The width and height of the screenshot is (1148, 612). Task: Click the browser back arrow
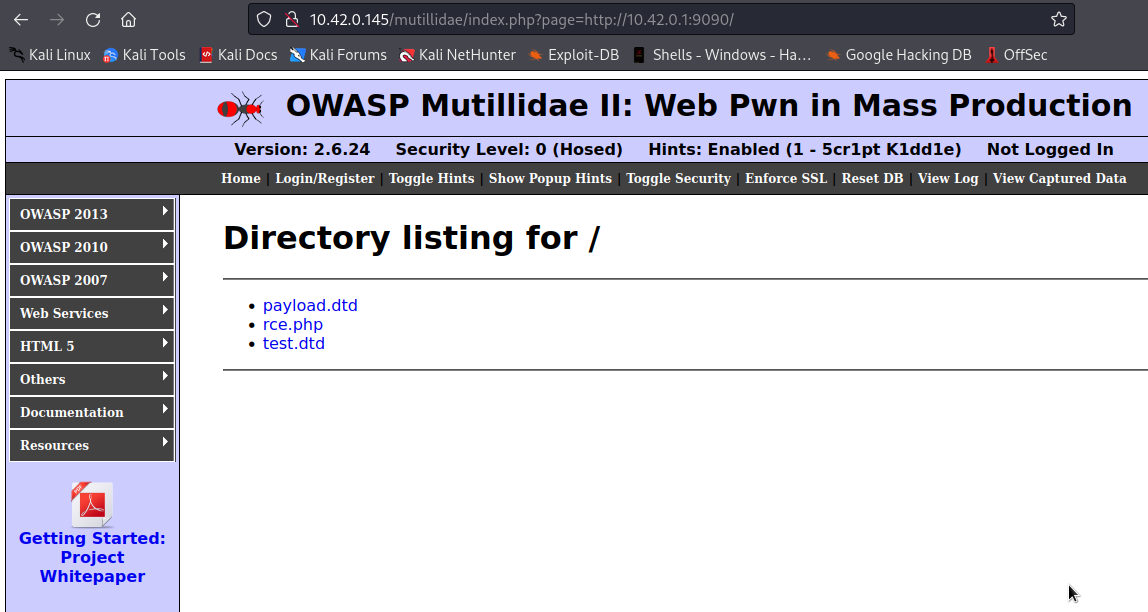[x=20, y=20]
